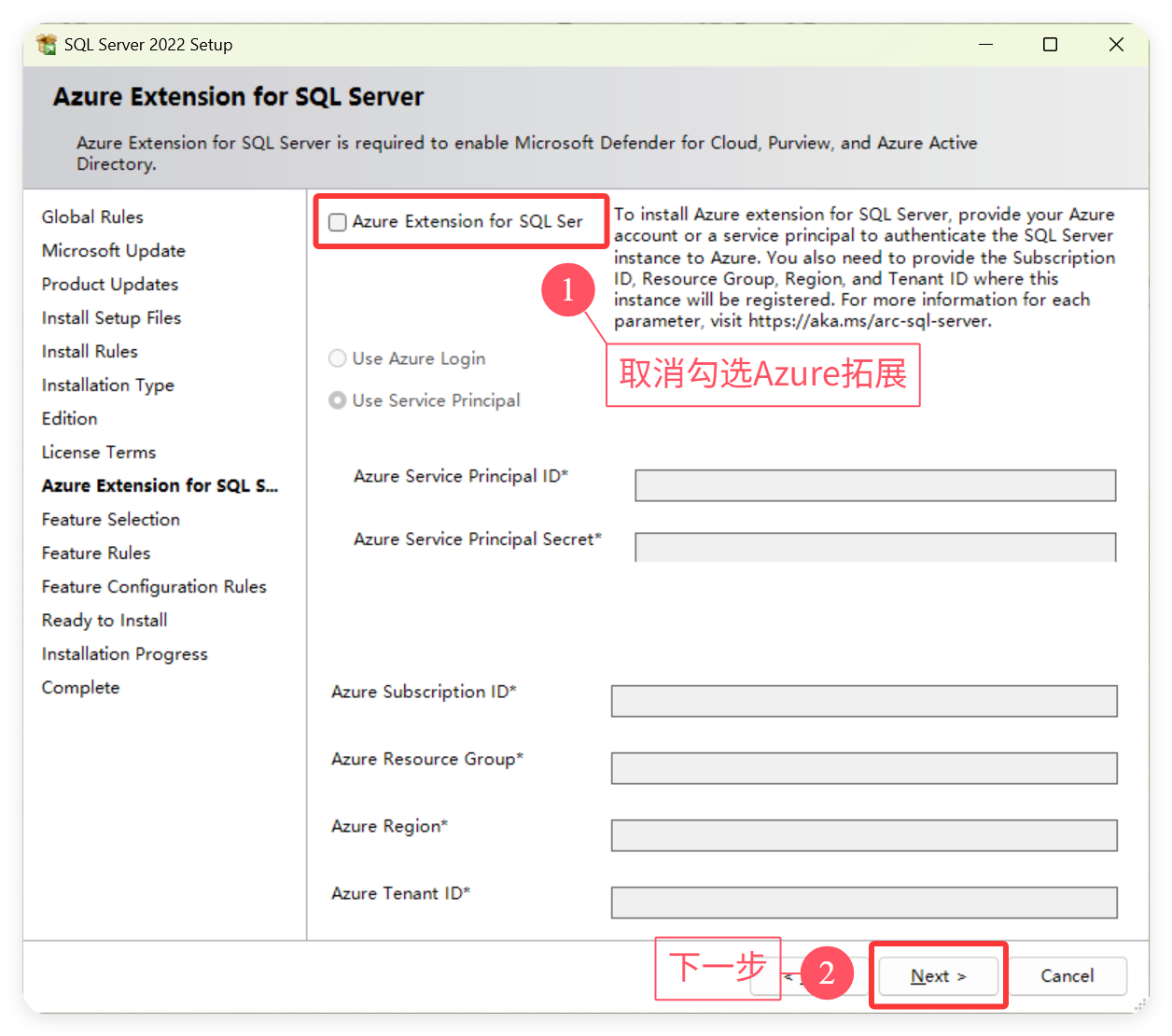The height and width of the screenshot is (1036, 1172).
Task: Click the Azure Subscription ID* label
Action: point(424,692)
